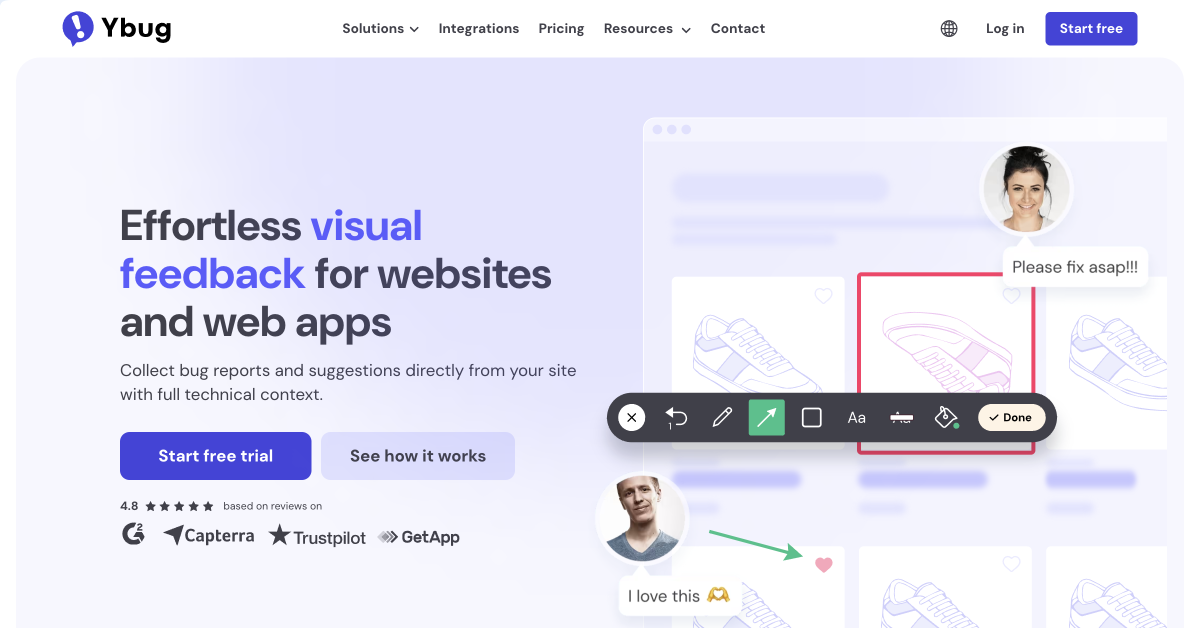The height and width of the screenshot is (628, 1200).
Task: Open the language globe selector
Action: tap(949, 29)
